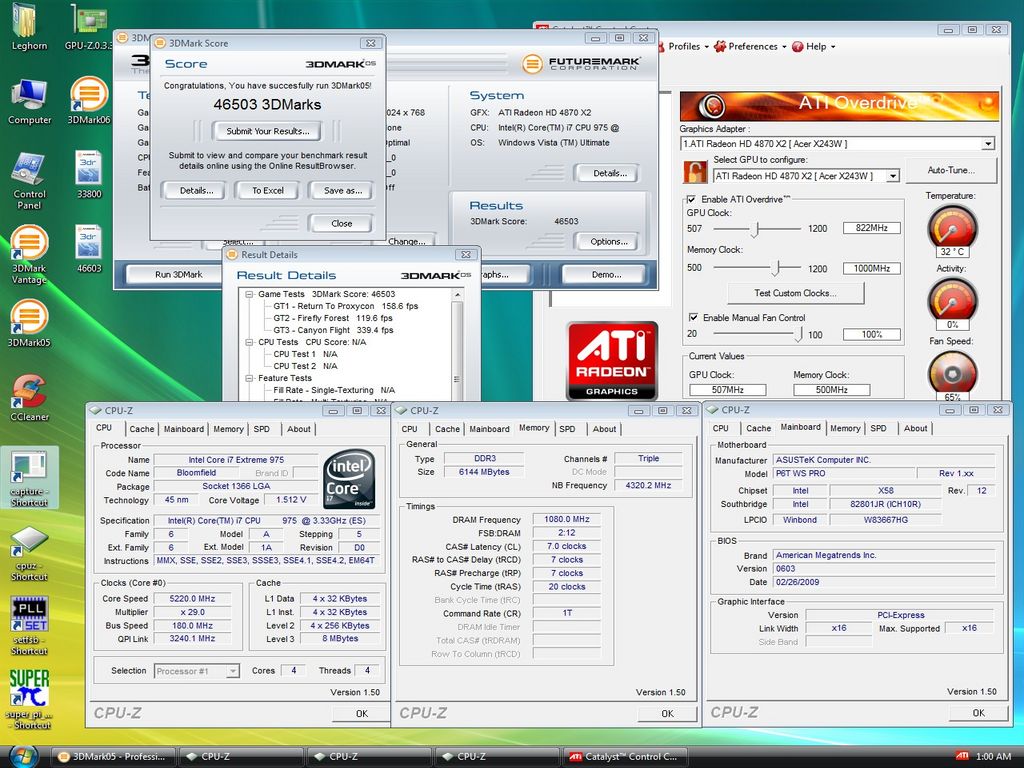The image size is (1024, 768).
Task: Select the capture shortcut desktop icon
Action: [29, 479]
